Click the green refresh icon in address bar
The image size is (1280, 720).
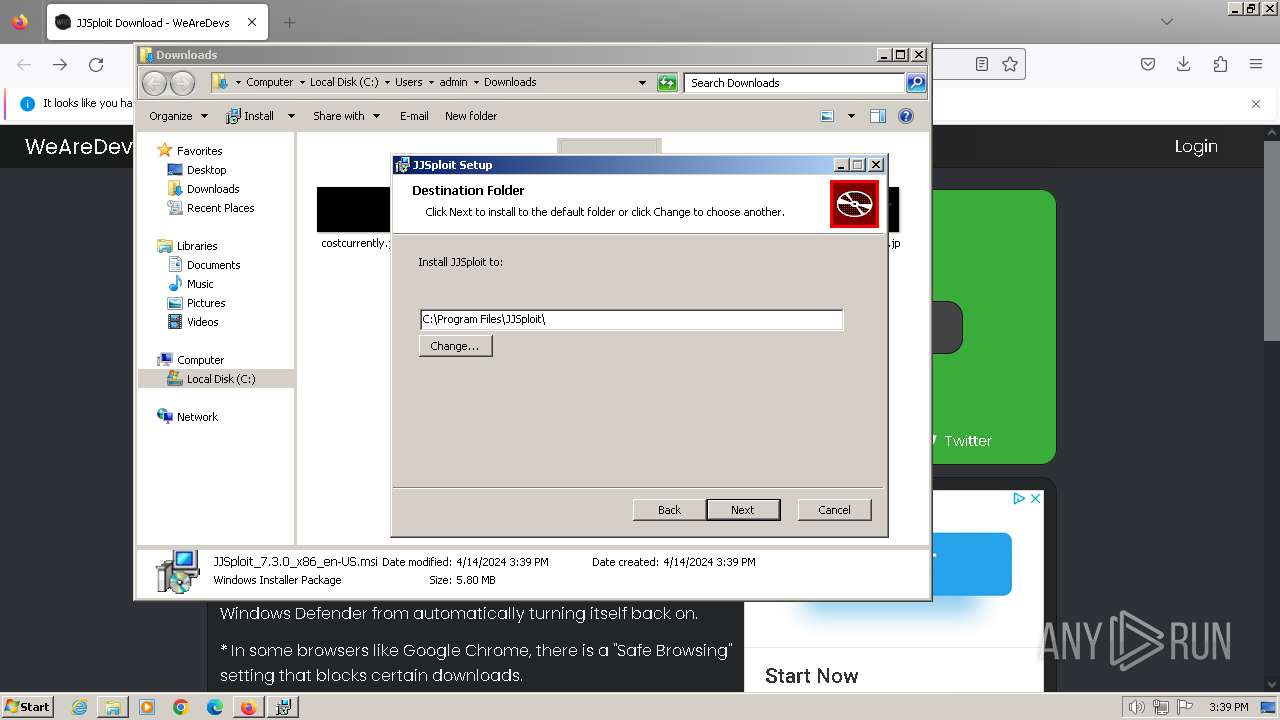667,83
